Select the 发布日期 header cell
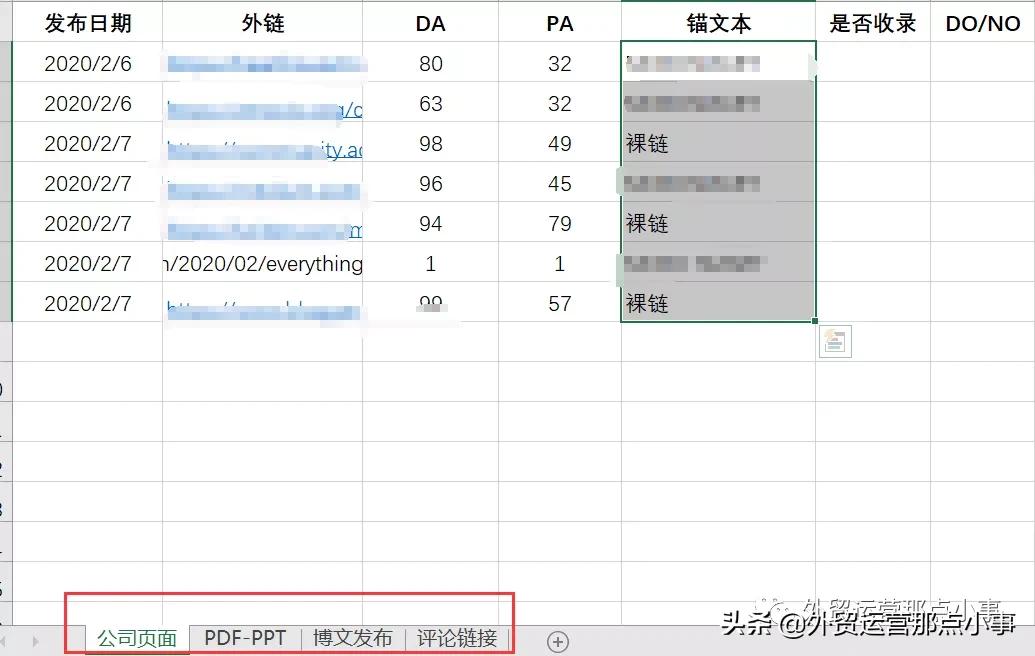The image size is (1035, 656). 88,23
